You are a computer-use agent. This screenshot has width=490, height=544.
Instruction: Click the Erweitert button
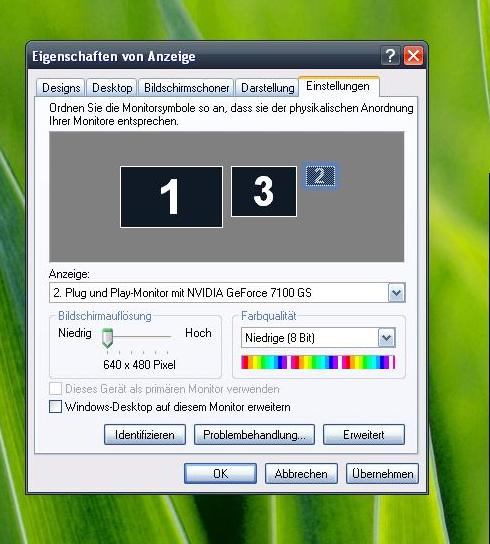pos(364,434)
